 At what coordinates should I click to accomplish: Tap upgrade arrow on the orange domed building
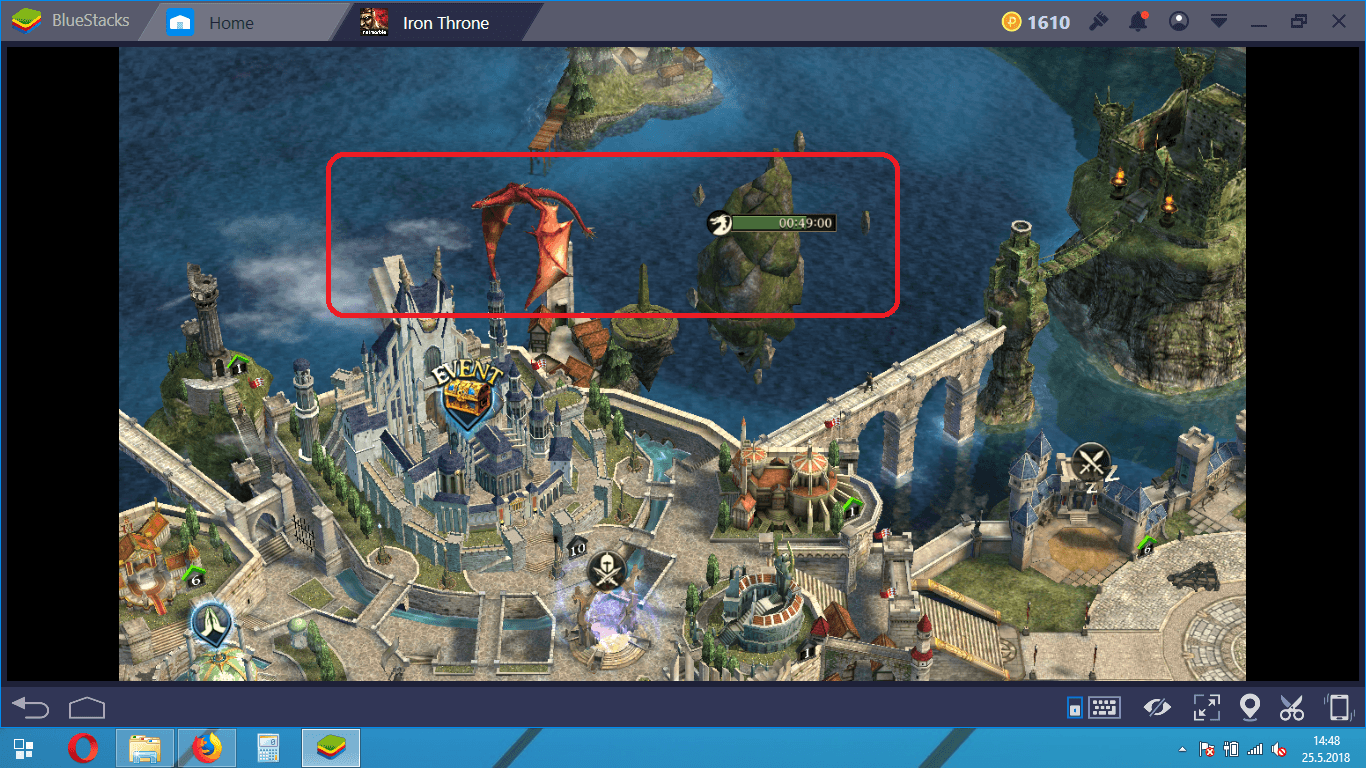(853, 506)
